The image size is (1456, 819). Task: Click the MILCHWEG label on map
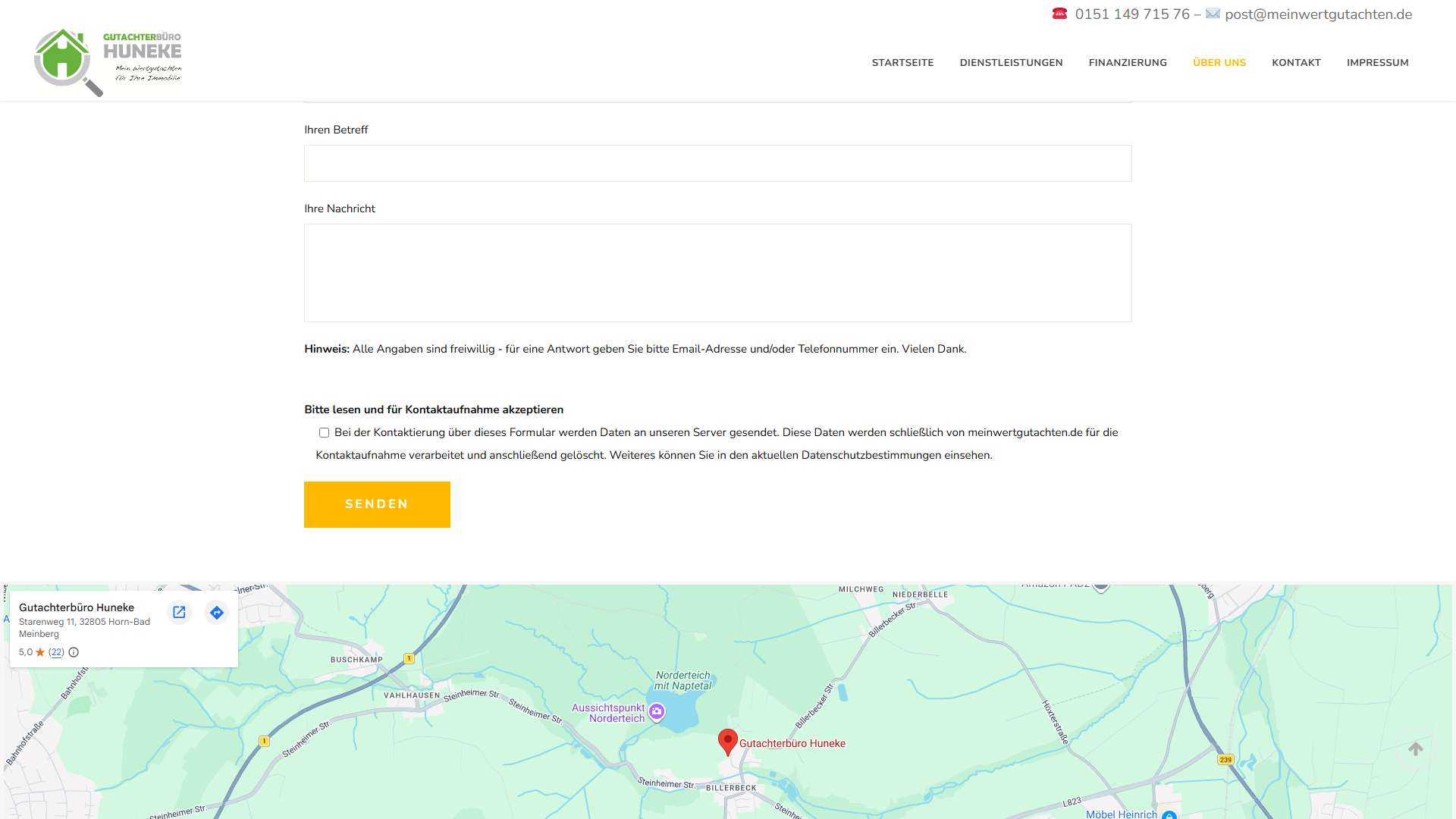click(861, 589)
